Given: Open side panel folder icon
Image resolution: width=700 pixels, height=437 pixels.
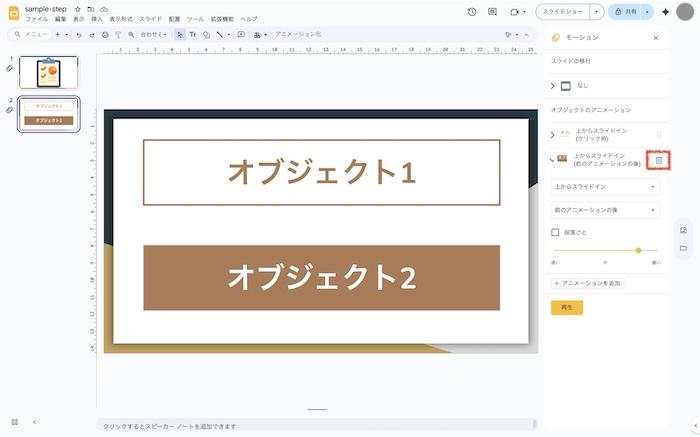Looking at the screenshot, I should [683, 248].
